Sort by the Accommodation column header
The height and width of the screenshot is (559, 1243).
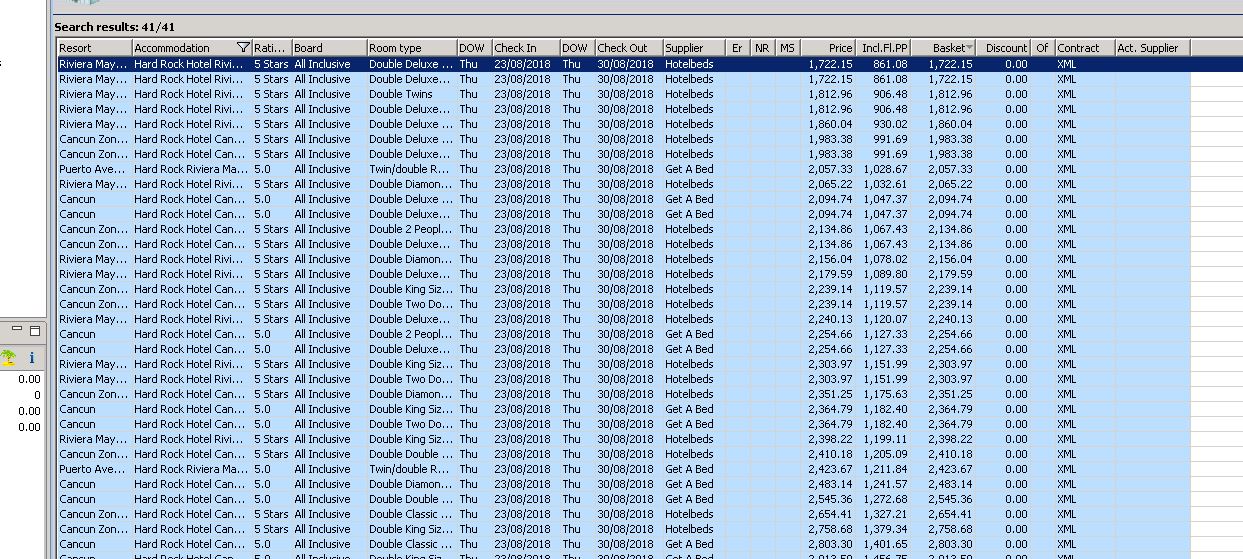click(191, 47)
